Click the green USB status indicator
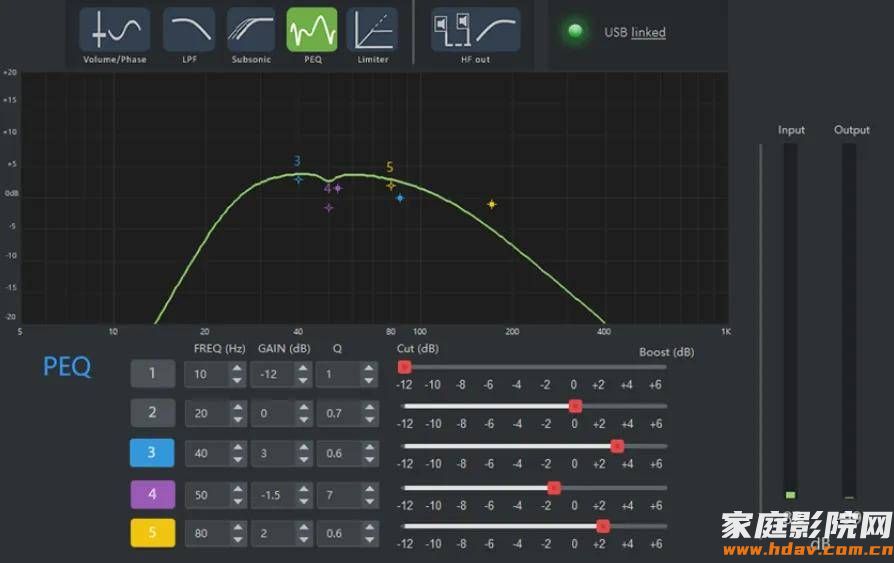The image size is (894, 563). (575, 31)
